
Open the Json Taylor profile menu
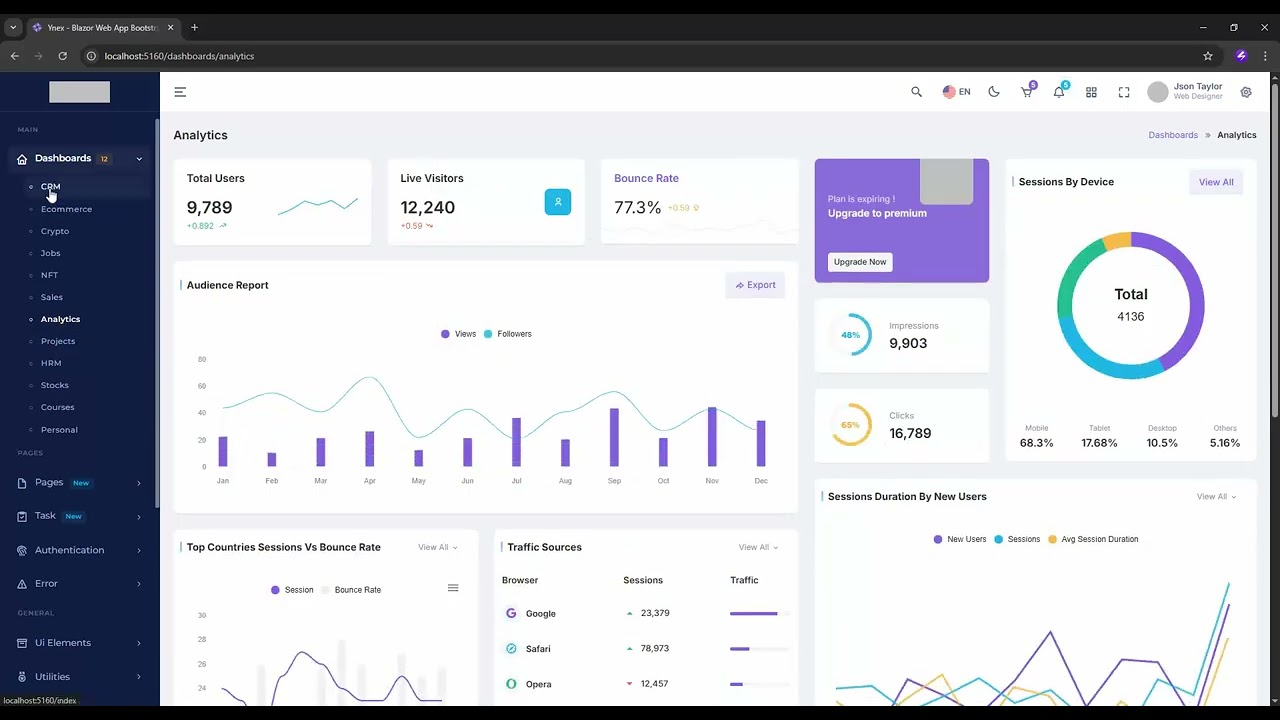click(x=1185, y=92)
